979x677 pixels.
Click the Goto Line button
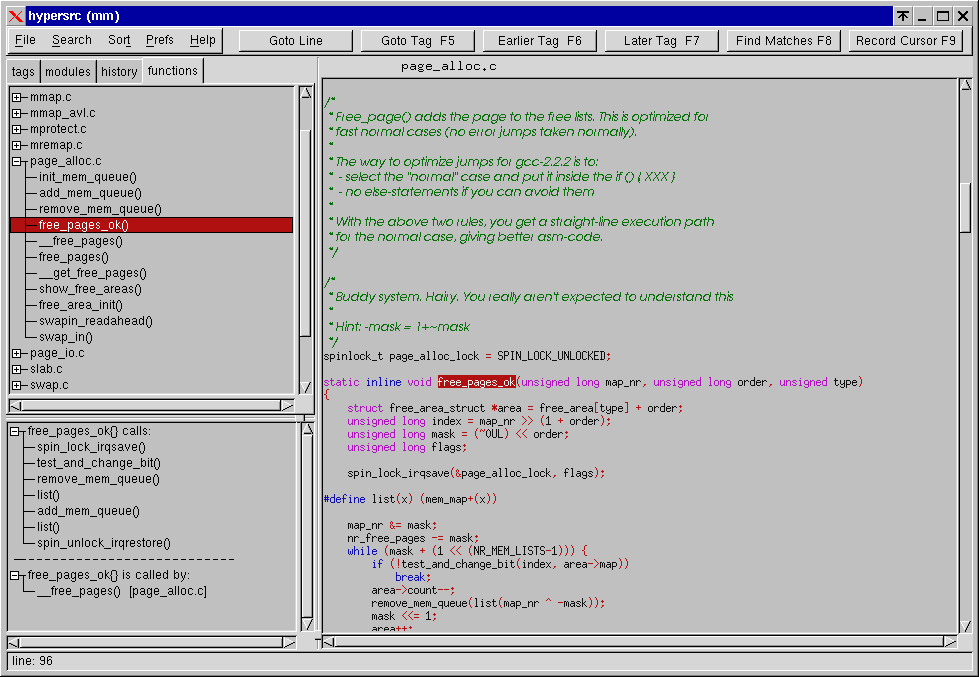pos(296,41)
